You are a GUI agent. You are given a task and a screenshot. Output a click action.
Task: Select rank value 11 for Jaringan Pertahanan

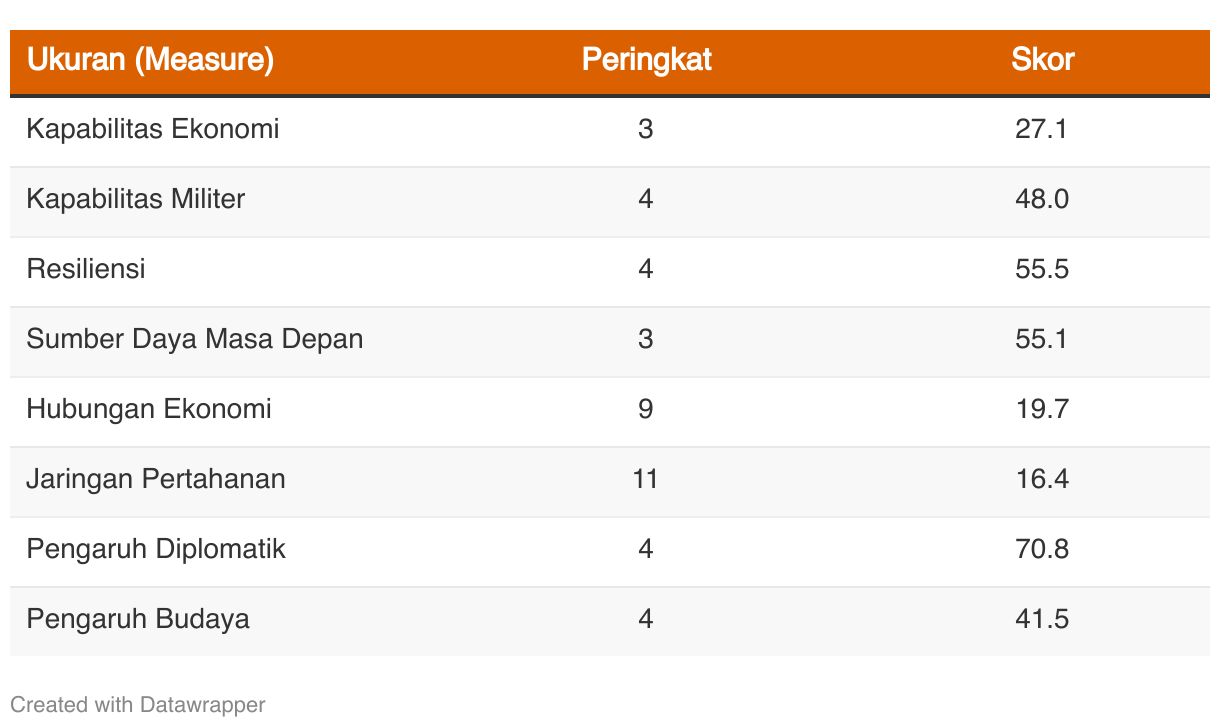pos(646,479)
